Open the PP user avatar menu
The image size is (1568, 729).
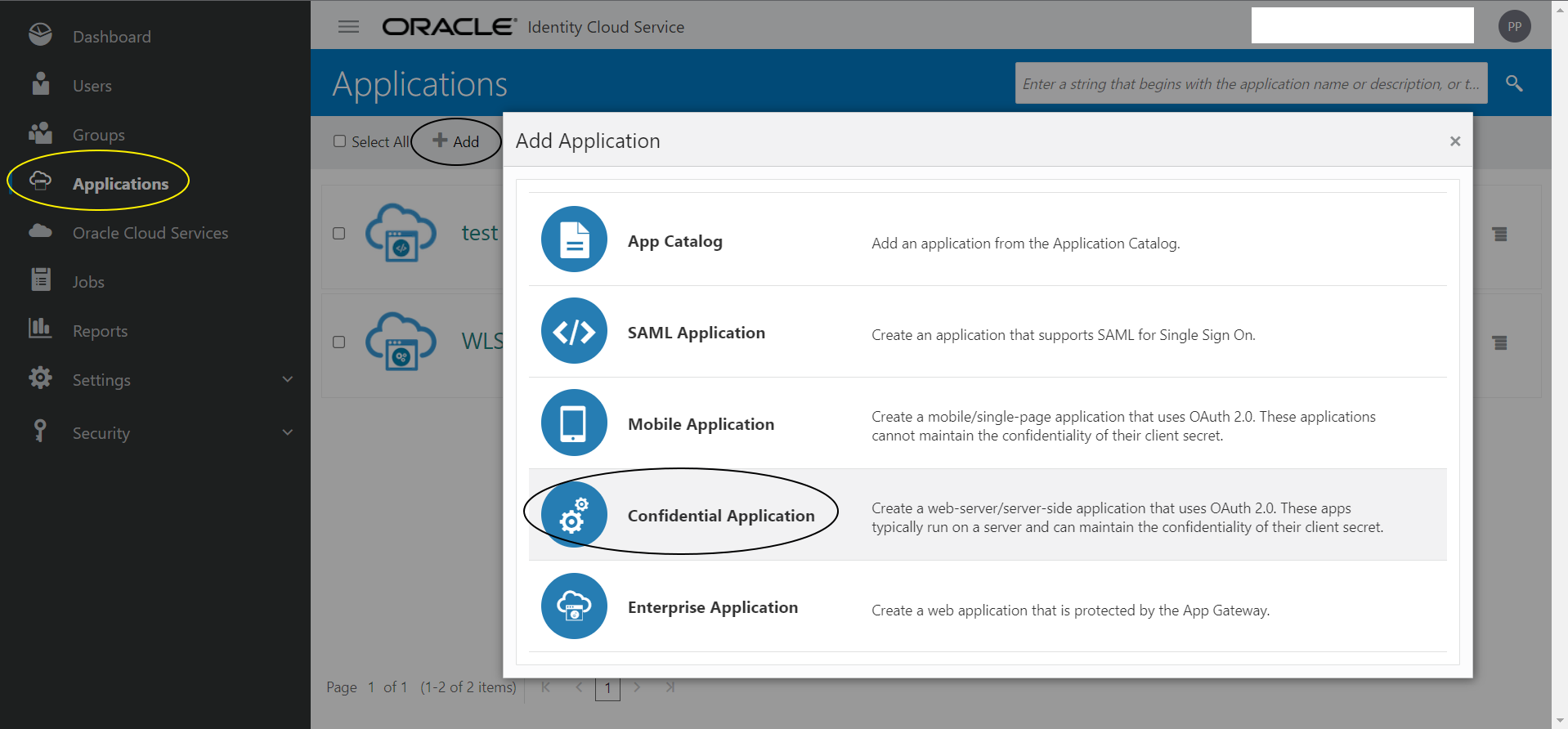click(1514, 26)
